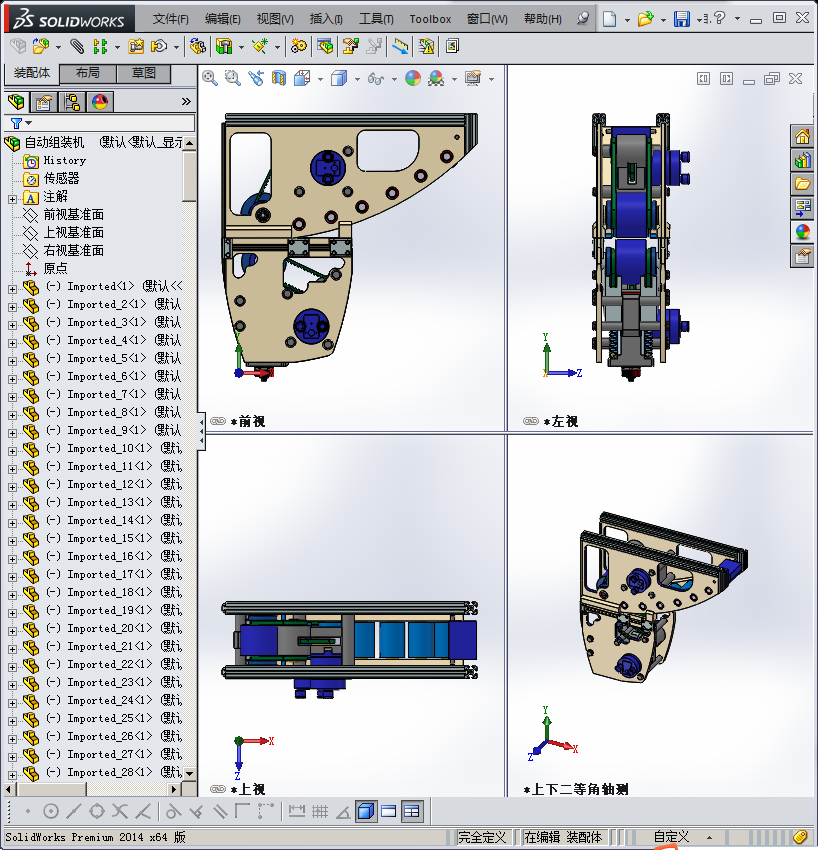Click the Edit Appearance color sphere icon
This screenshot has height=850, width=818.
tap(413, 79)
